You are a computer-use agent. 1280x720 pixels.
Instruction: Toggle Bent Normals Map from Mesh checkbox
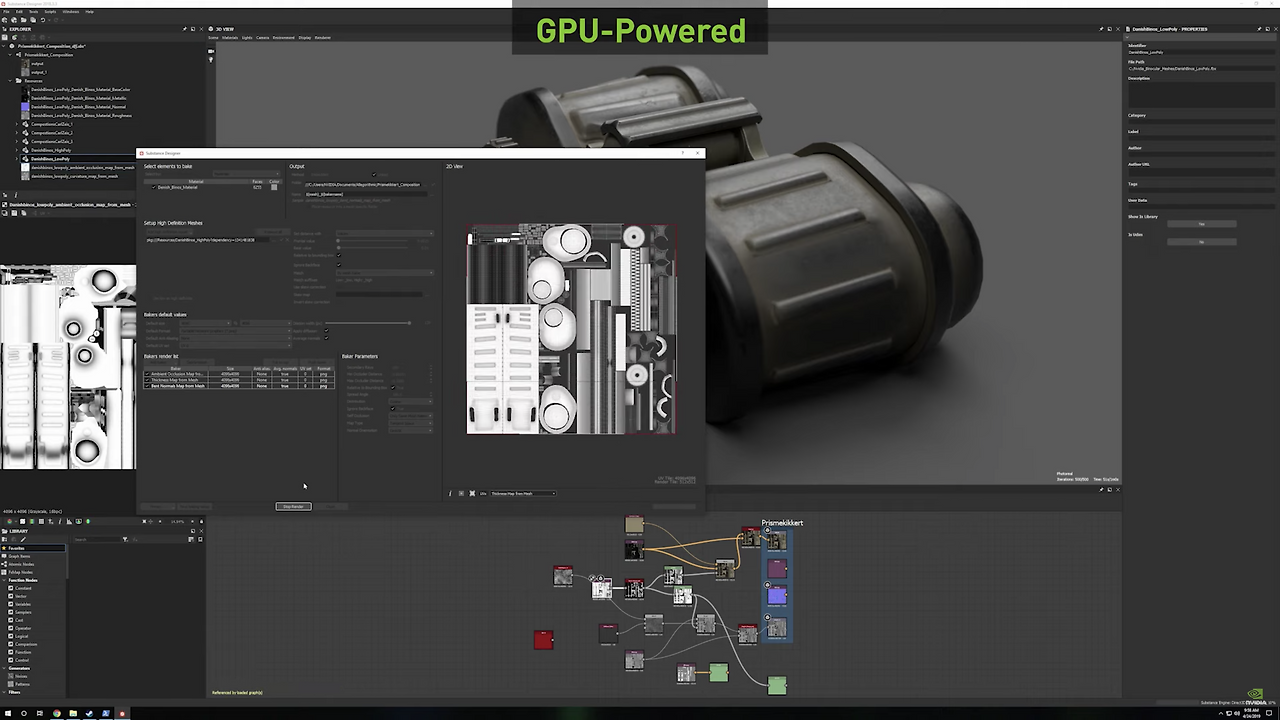(147, 386)
